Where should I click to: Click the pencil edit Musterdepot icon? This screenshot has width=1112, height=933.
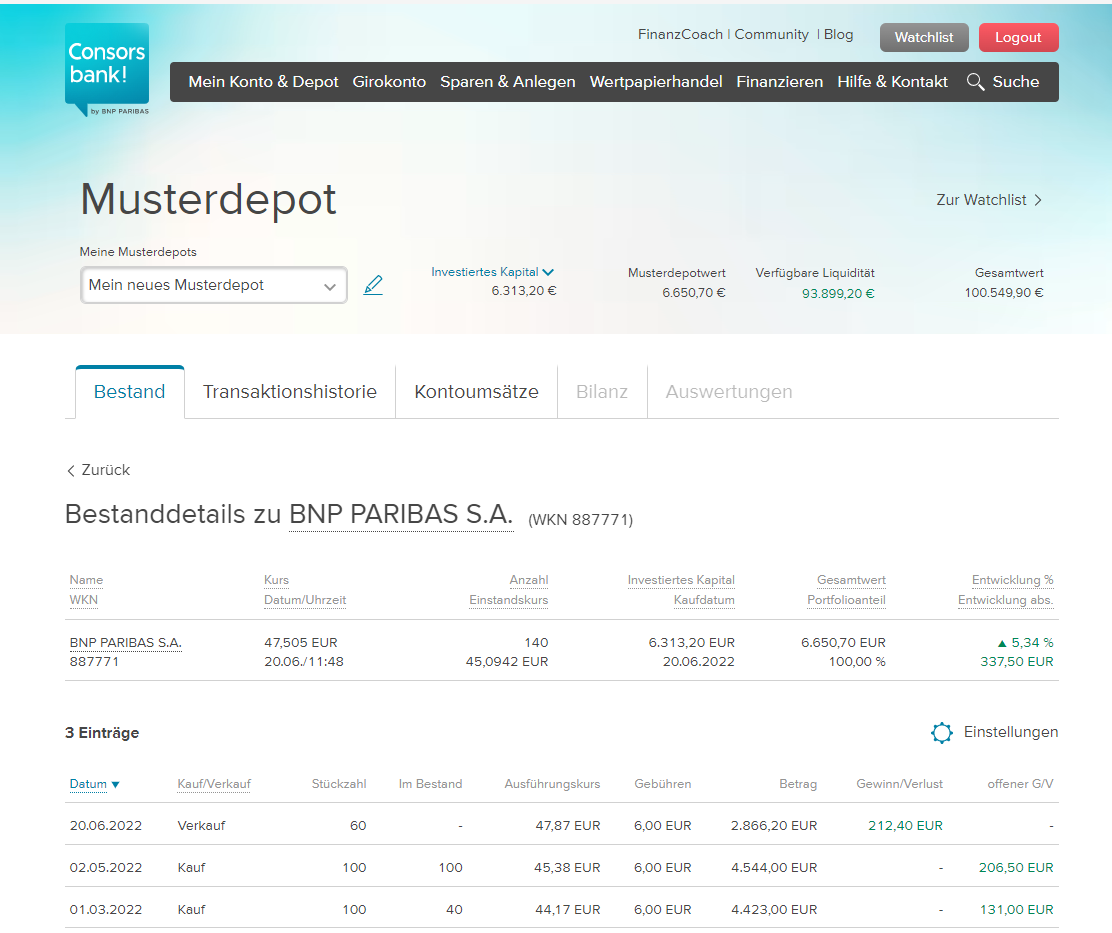(x=373, y=285)
